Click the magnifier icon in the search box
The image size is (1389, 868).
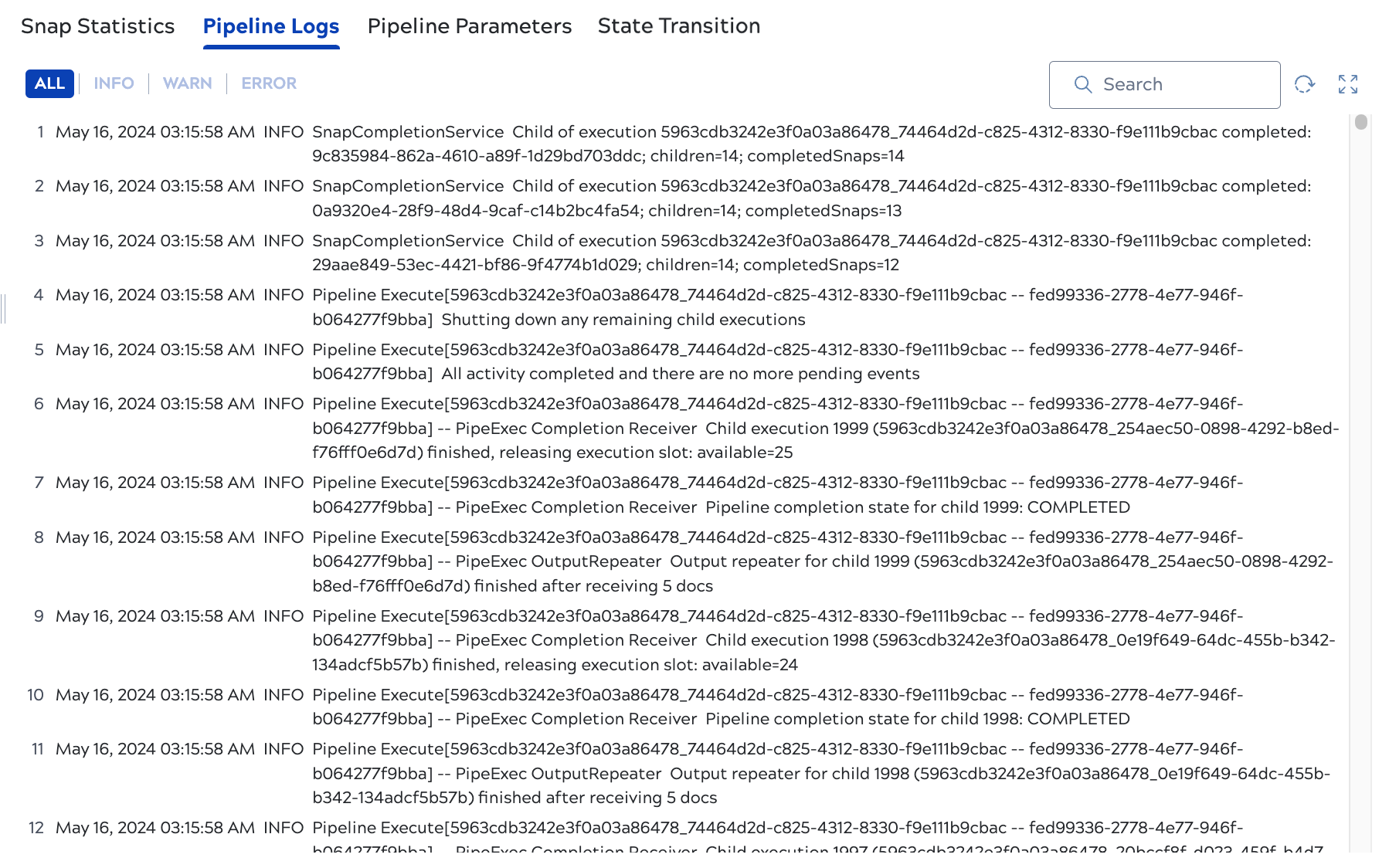pos(1083,85)
